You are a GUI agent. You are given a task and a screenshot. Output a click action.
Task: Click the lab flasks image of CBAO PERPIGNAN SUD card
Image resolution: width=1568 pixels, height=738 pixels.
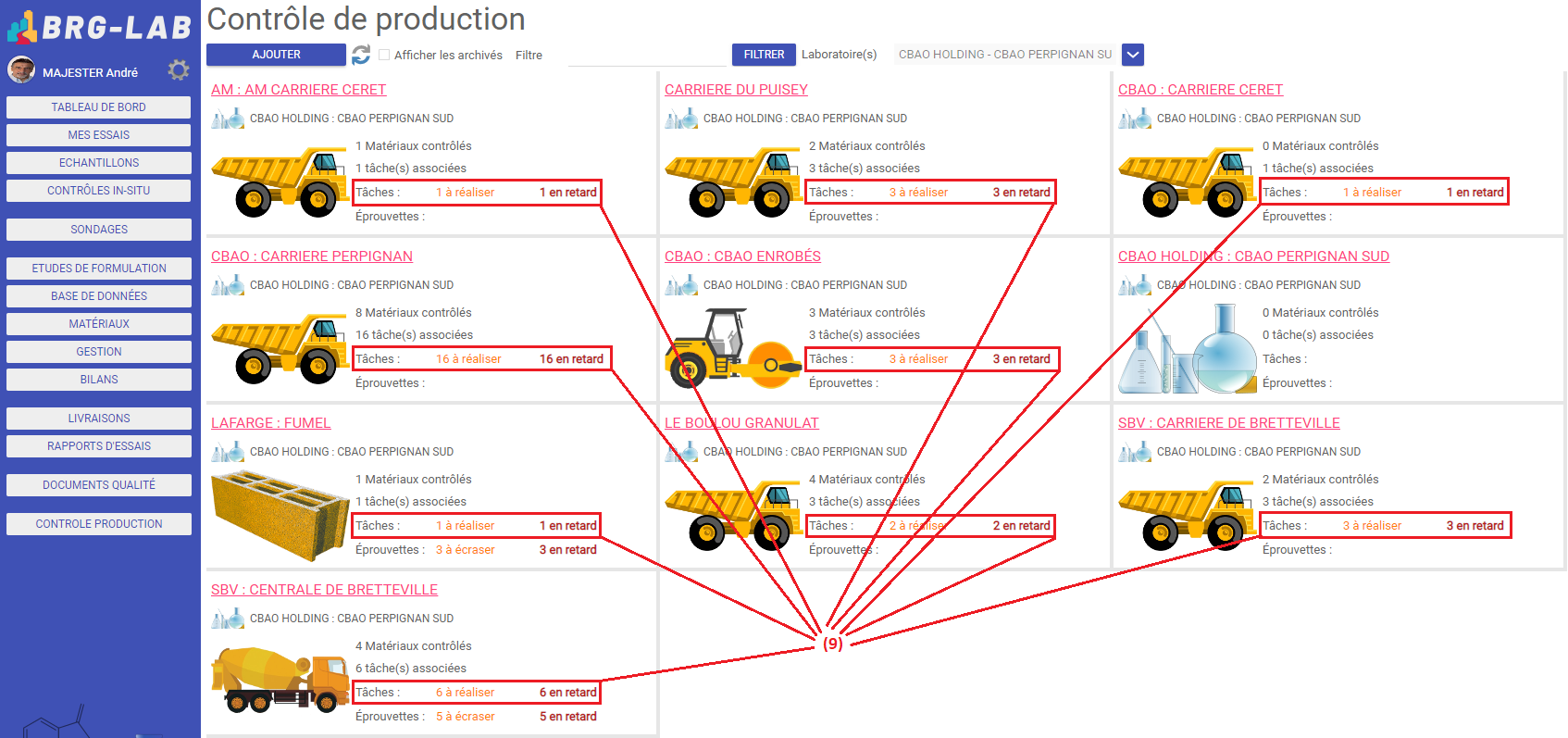click(x=1187, y=349)
